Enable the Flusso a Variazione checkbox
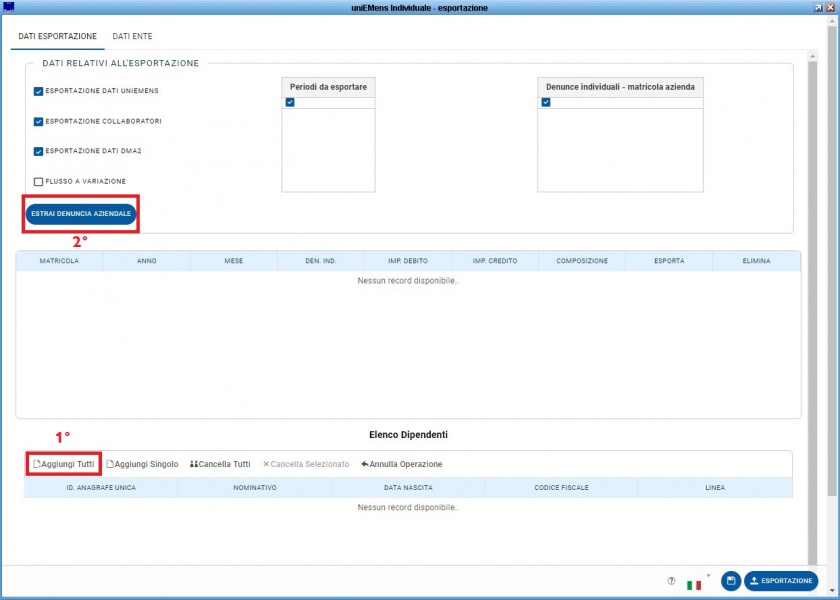The height and width of the screenshot is (600, 840). [38, 182]
